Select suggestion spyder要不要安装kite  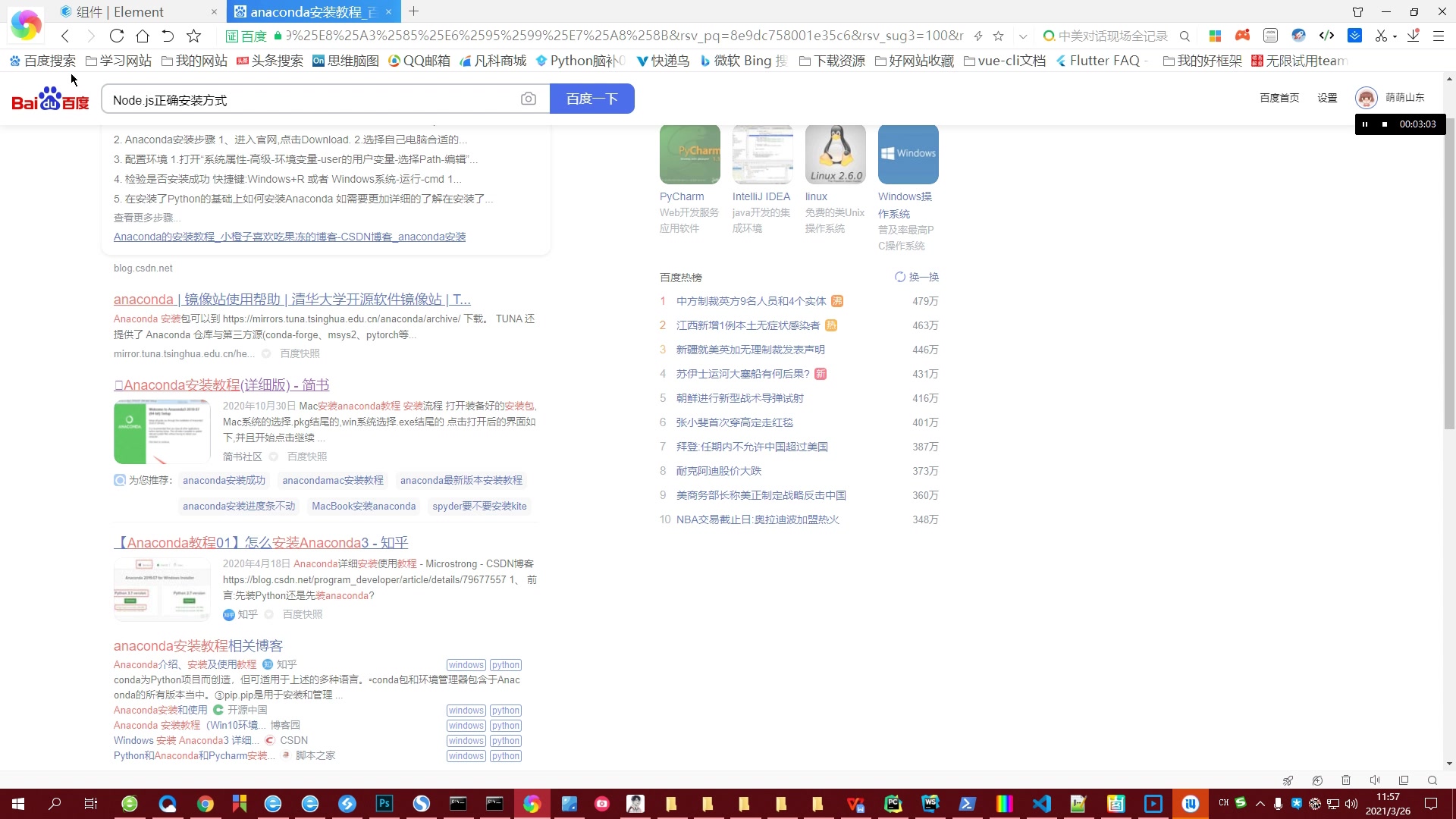[x=479, y=506]
